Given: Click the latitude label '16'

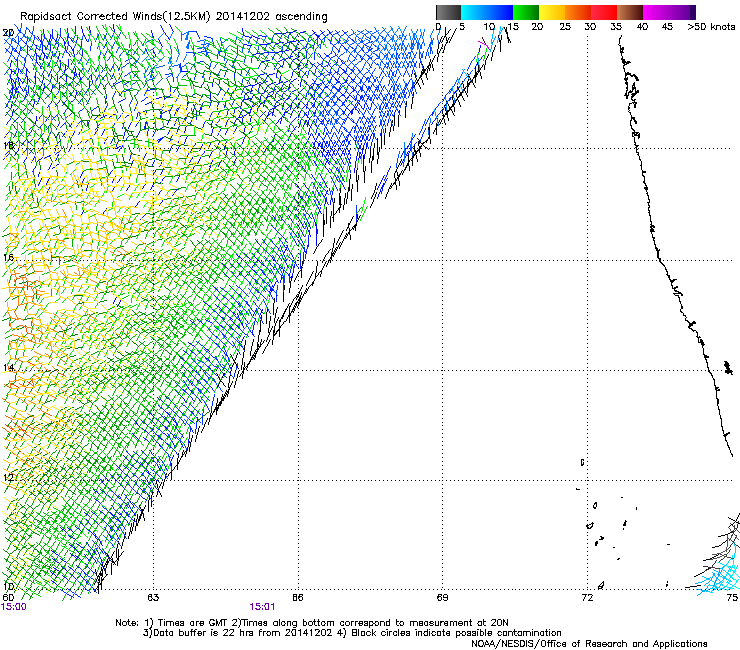Looking at the screenshot, I should 8,258.
